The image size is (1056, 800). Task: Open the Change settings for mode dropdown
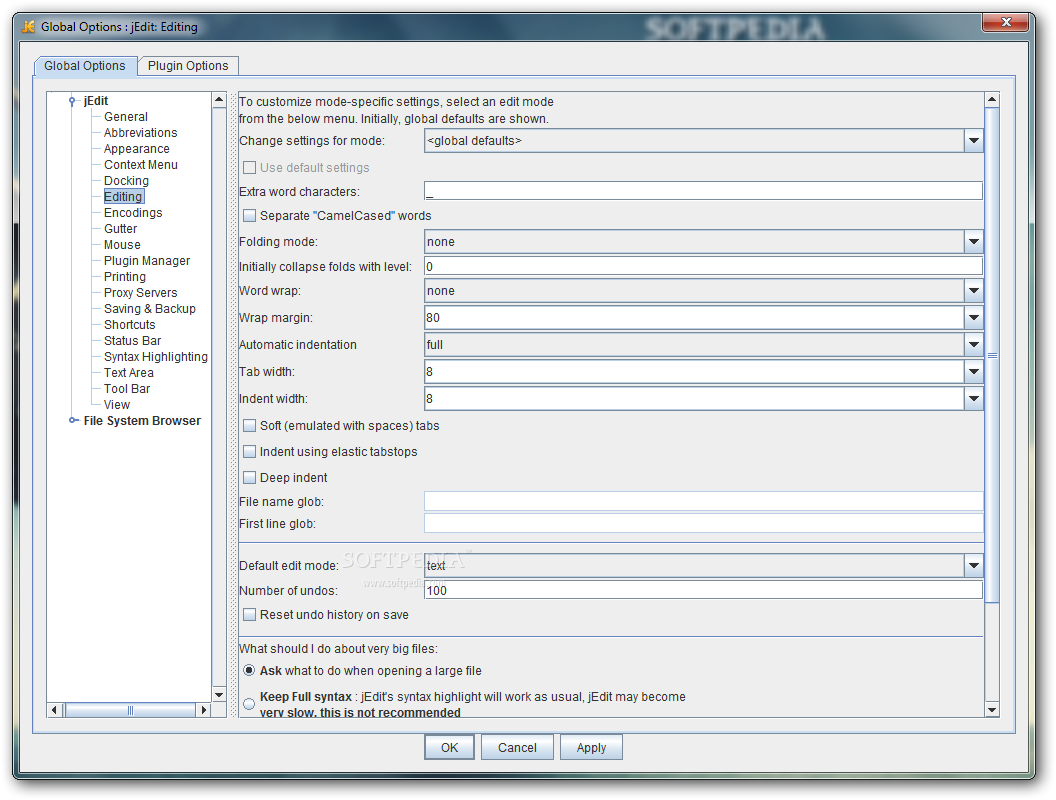(703, 141)
